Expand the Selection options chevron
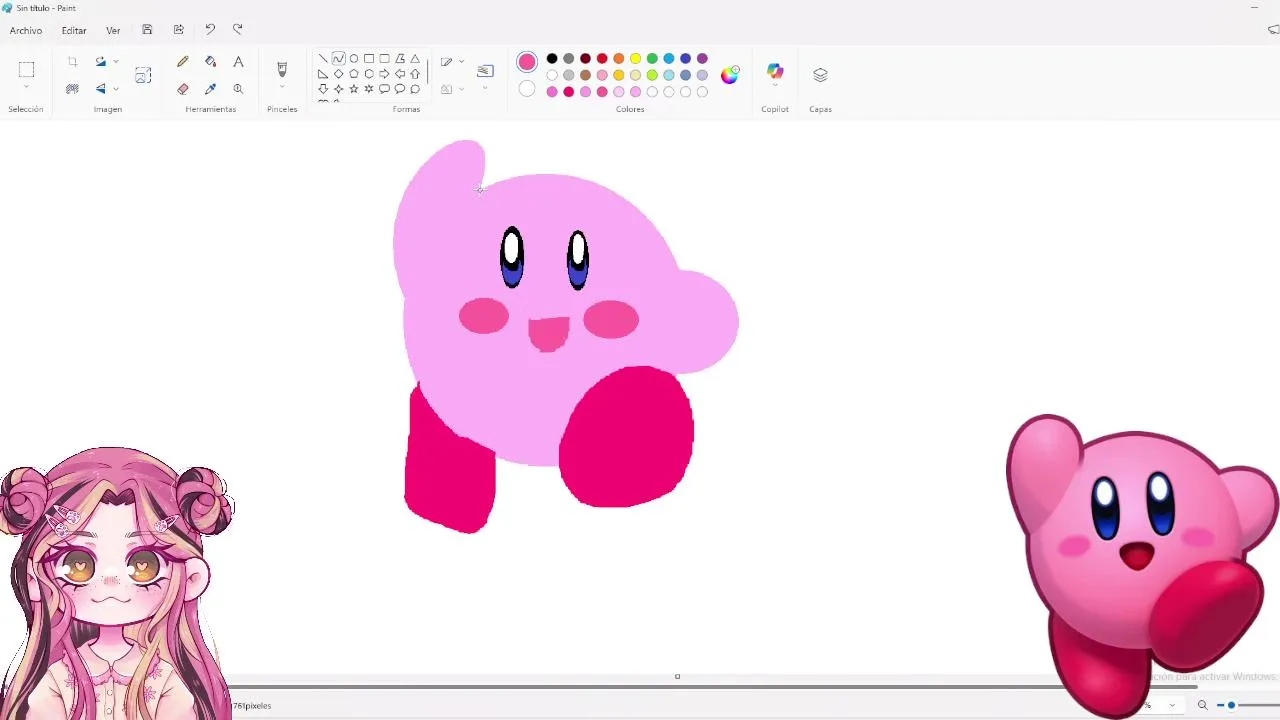This screenshot has width=1280, height=720. click(27, 87)
